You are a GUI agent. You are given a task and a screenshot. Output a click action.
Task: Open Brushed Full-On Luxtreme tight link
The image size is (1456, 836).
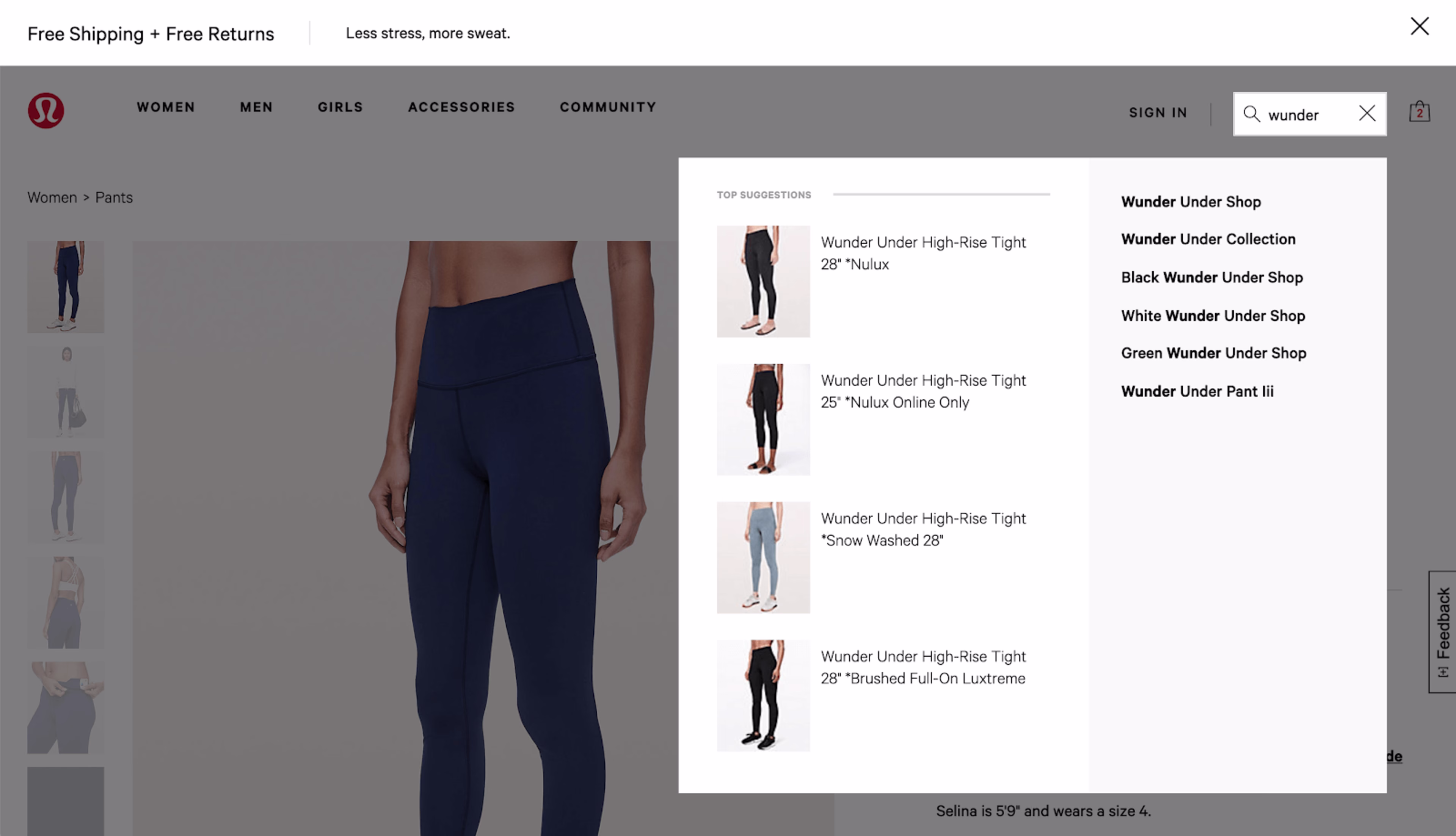[x=923, y=667]
